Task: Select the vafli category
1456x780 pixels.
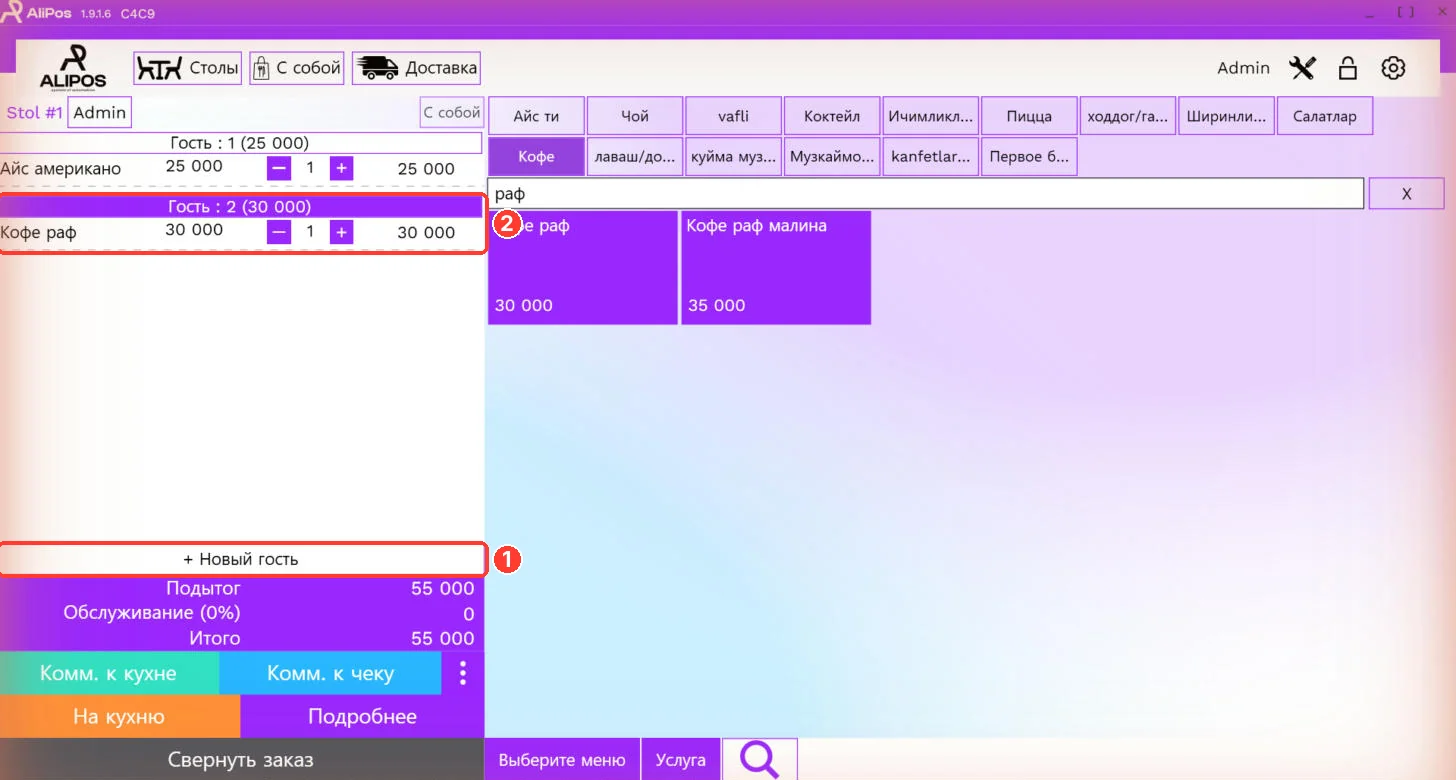Action: (733, 116)
